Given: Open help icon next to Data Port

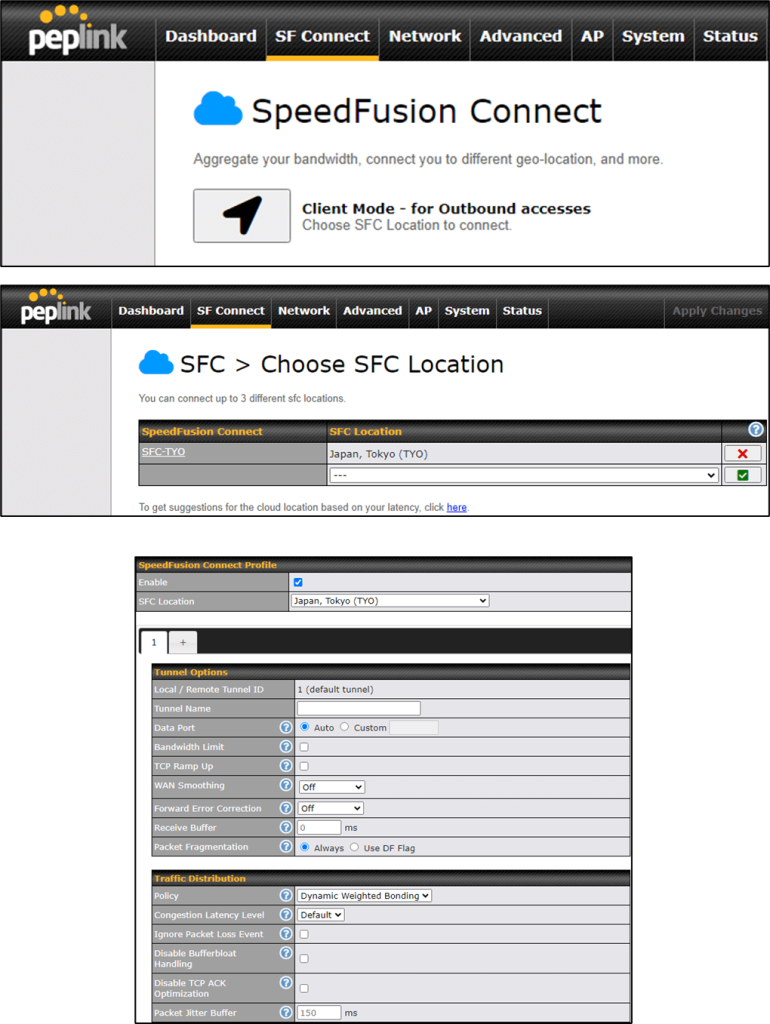Looking at the screenshot, I should click(286, 728).
